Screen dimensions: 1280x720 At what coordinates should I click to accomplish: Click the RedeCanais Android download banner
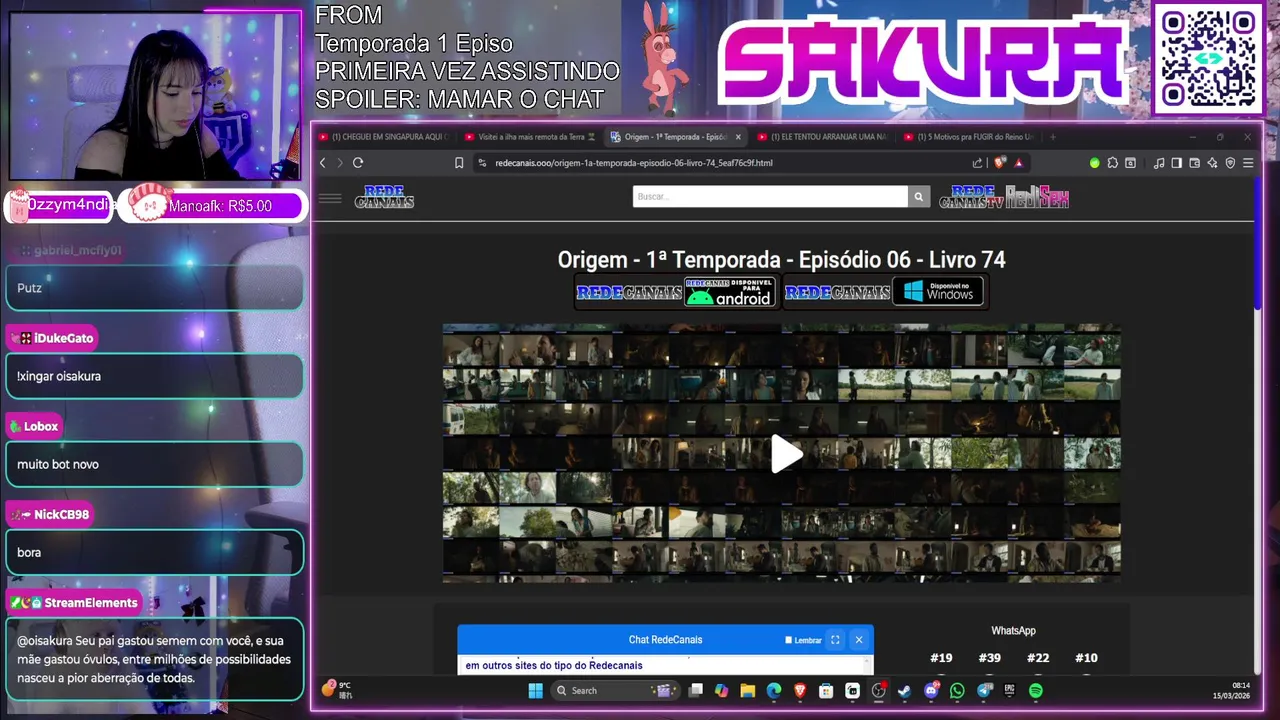tap(677, 291)
